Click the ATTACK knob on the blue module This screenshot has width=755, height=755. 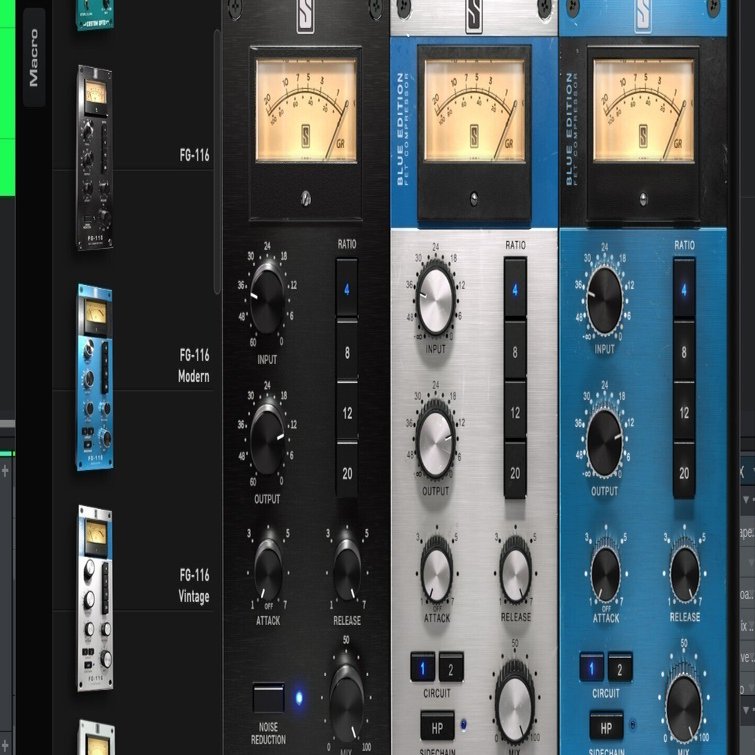[606, 573]
